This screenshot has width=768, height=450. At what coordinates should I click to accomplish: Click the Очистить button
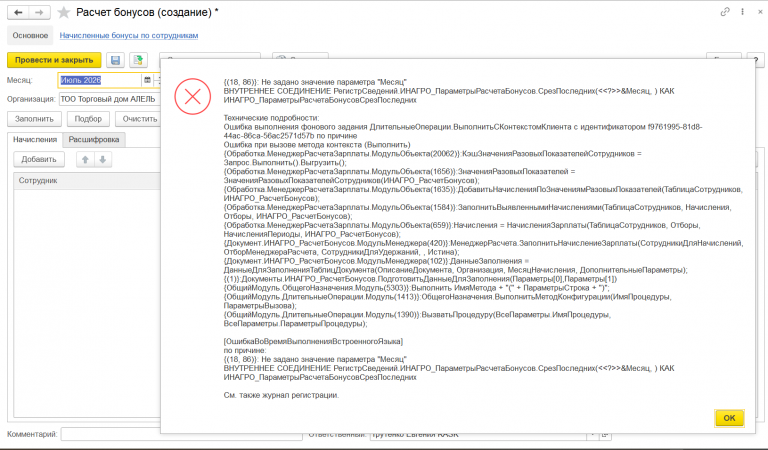140,119
